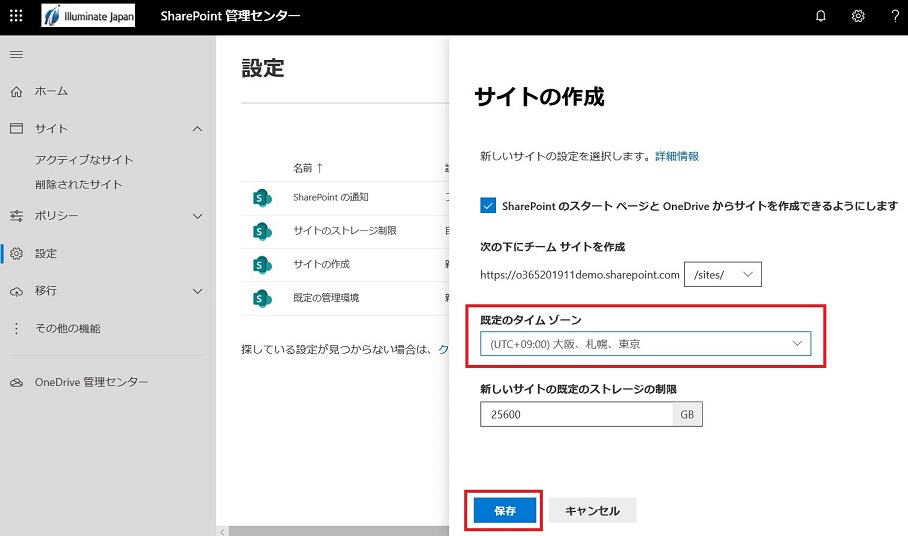Click SharePoint icon beside サイトの作成

(262, 265)
